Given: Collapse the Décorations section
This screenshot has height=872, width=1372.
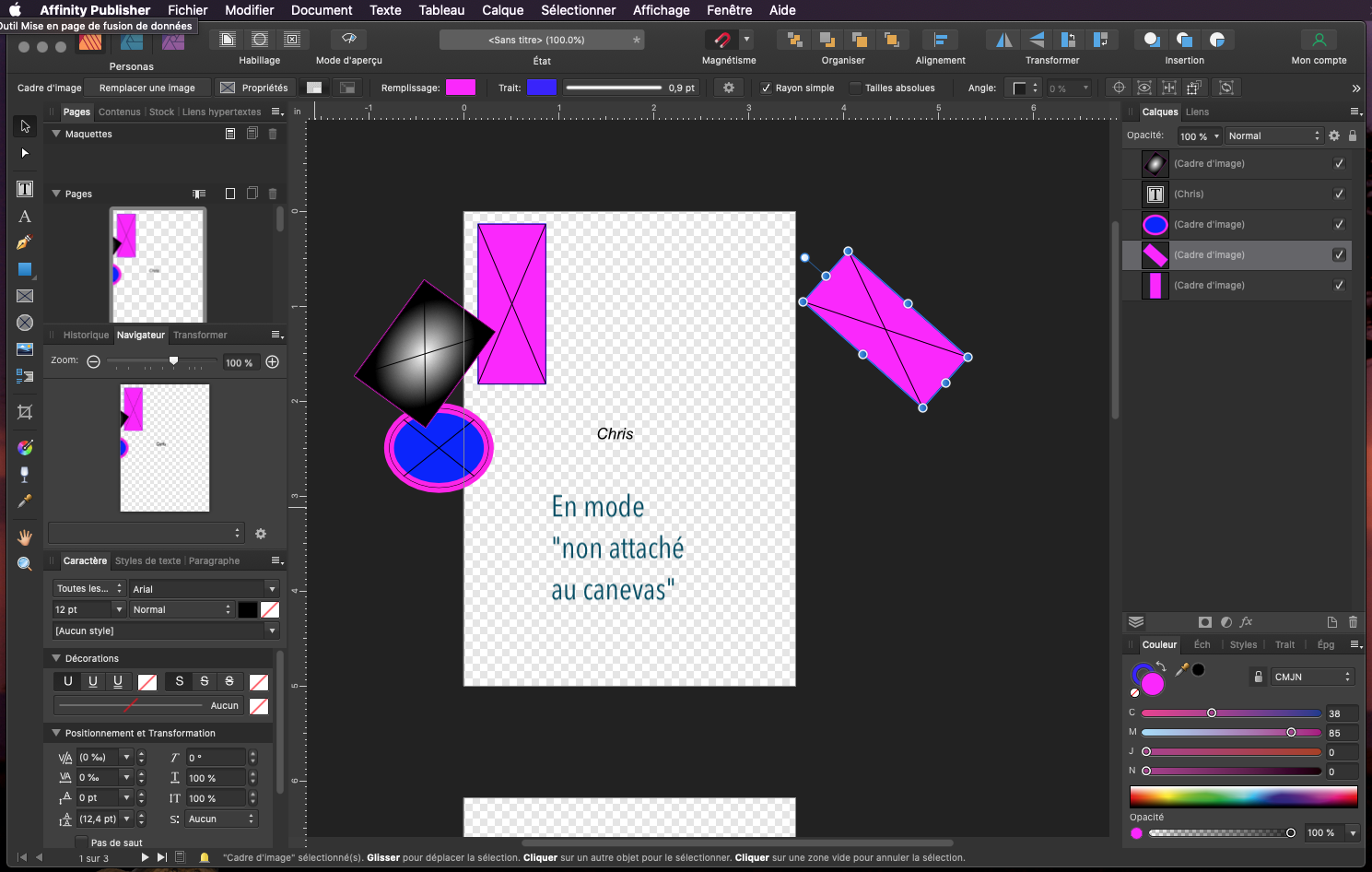Looking at the screenshot, I should click(56, 658).
